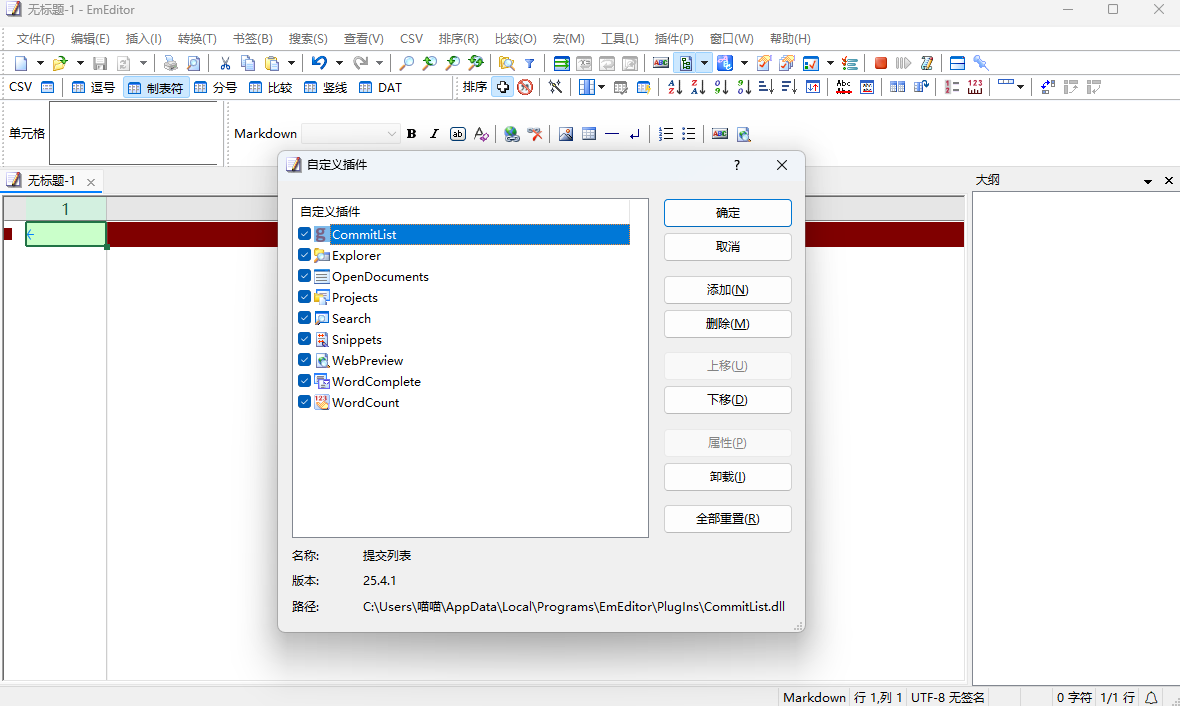Screen dimensions: 1180x706
Task: Select WebPreview in the plugin list
Action: pos(367,360)
